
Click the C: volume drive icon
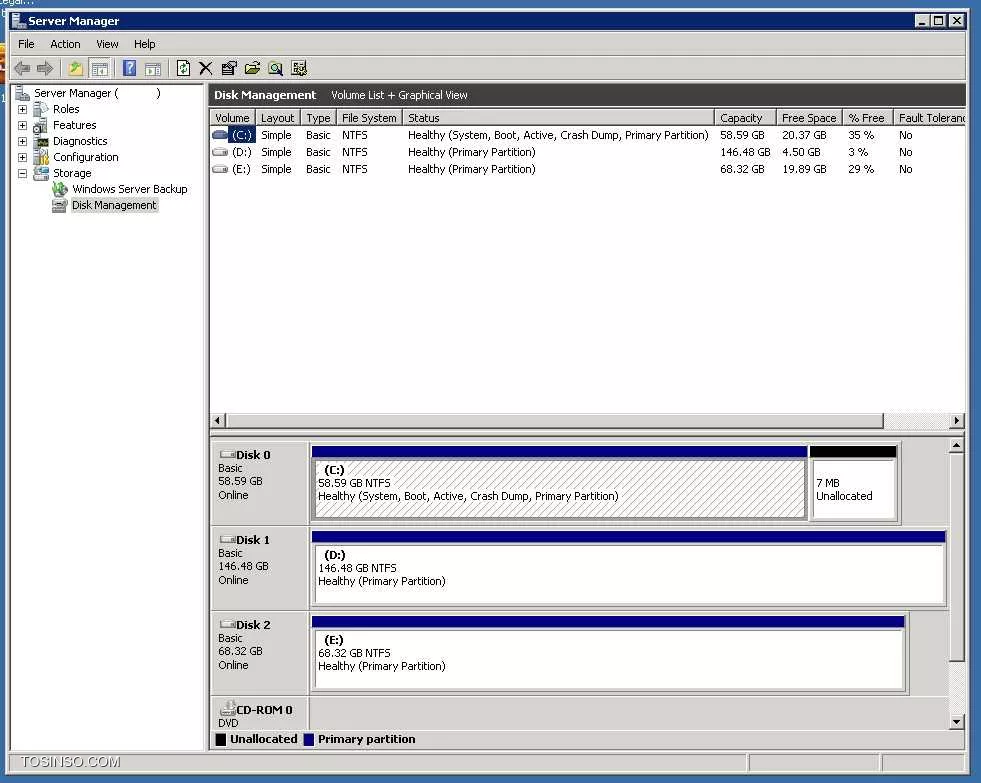click(220, 134)
